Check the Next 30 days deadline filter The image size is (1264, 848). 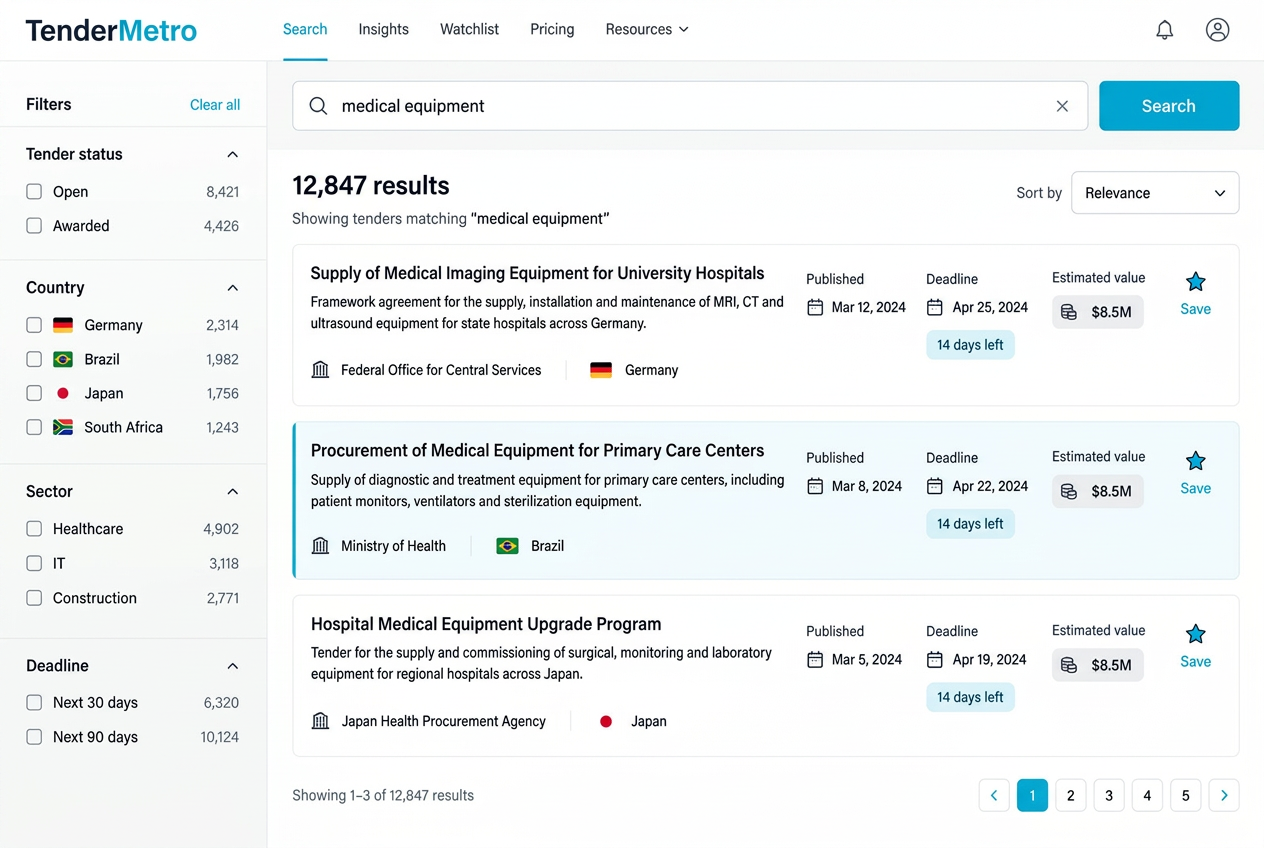(34, 703)
